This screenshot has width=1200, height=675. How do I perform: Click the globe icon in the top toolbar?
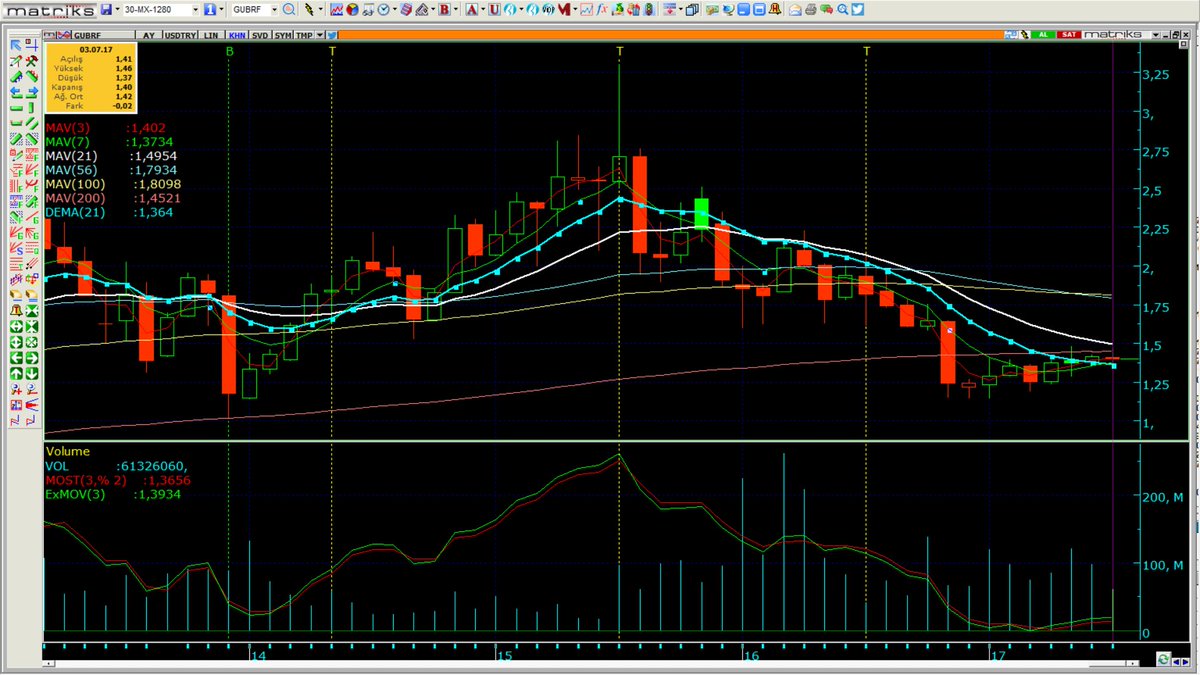(727, 10)
